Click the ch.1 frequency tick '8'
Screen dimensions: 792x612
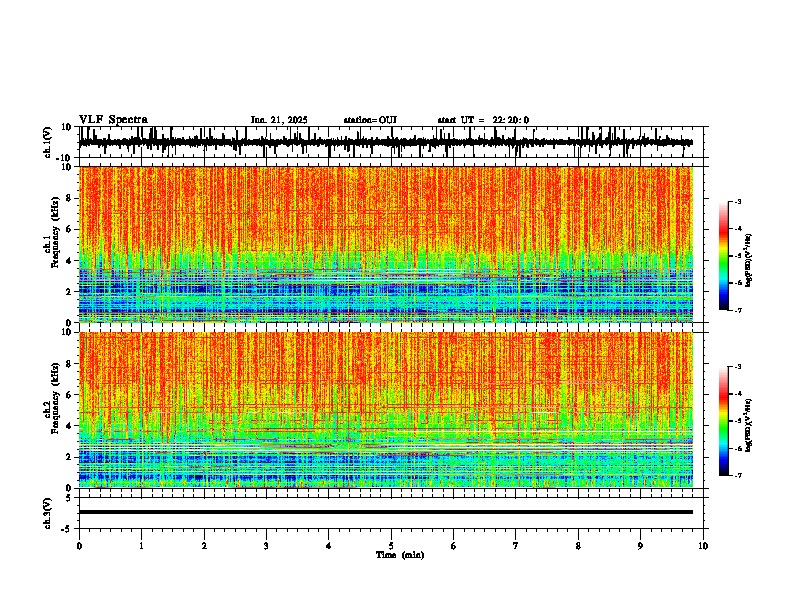point(69,198)
